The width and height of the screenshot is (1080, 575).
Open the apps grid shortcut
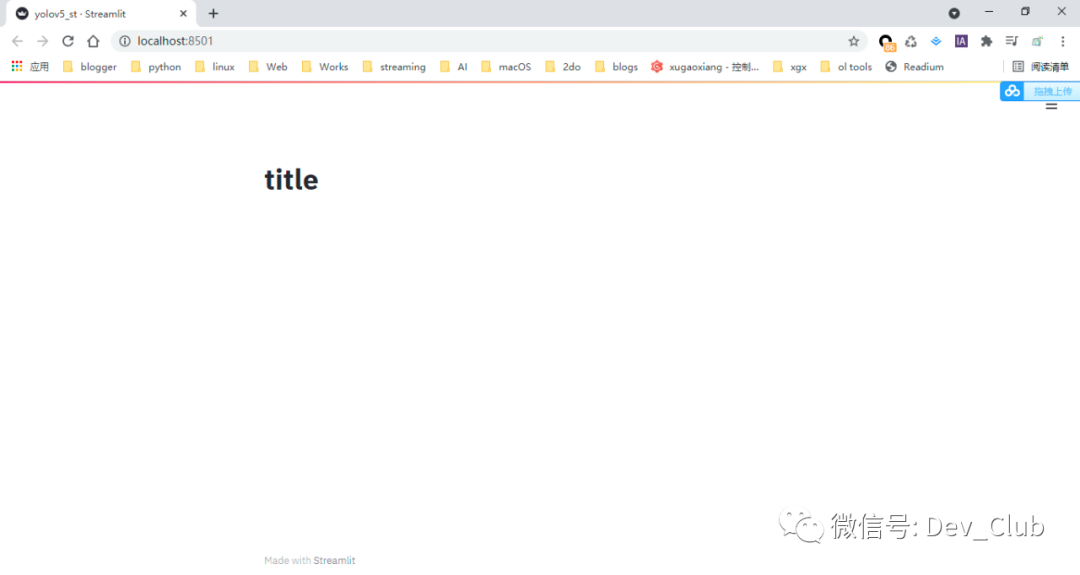(30, 67)
